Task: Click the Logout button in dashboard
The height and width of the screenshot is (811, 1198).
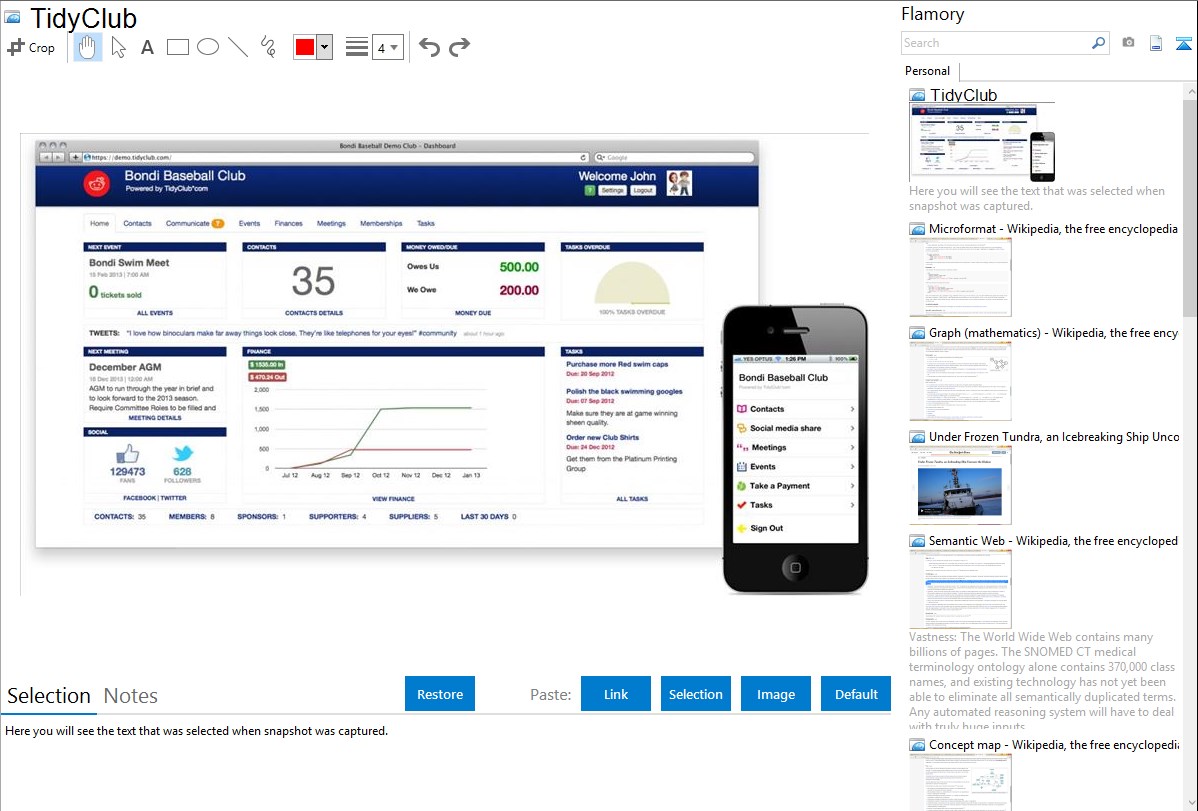Action: (x=643, y=190)
